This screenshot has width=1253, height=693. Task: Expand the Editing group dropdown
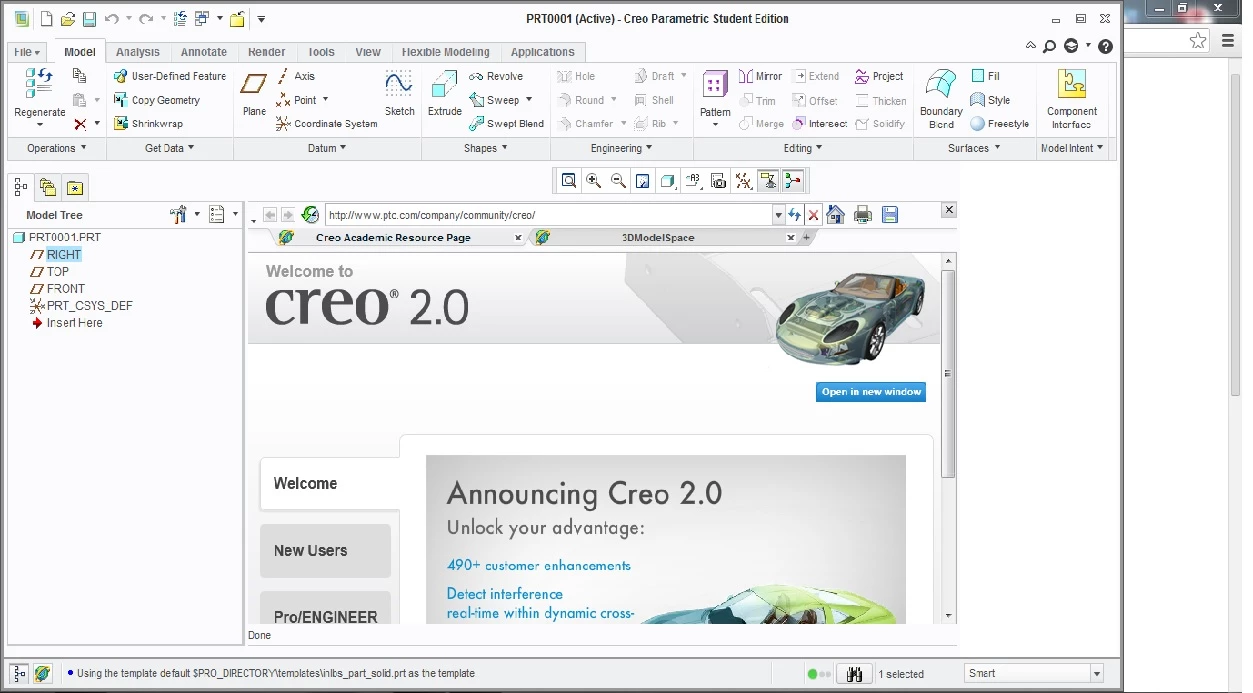pos(803,148)
